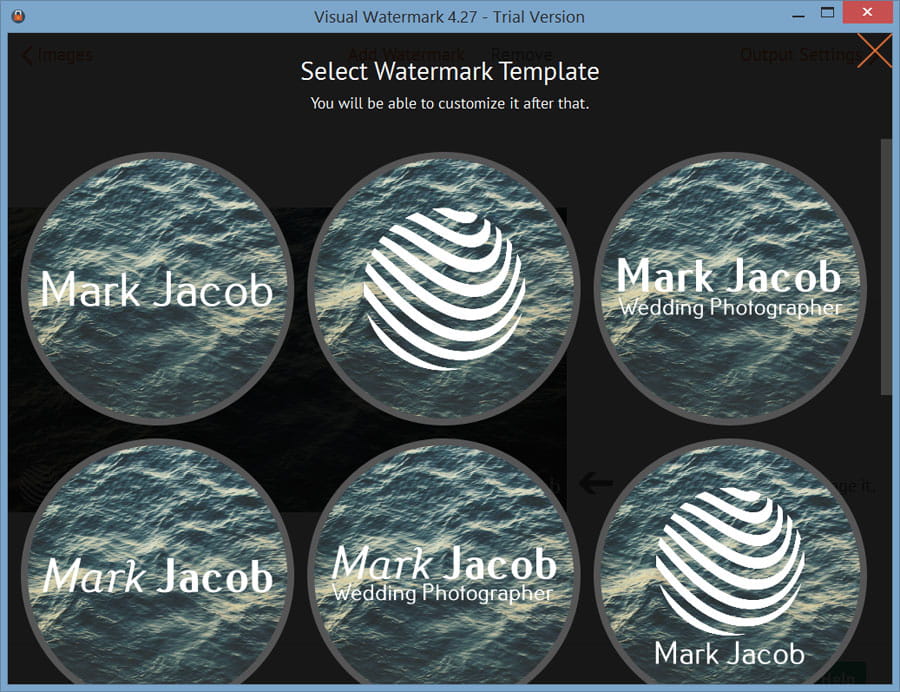This screenshot has width=900, height=692.
Task: Select italic Mark bold Jacob template
Action: point(157,561)
